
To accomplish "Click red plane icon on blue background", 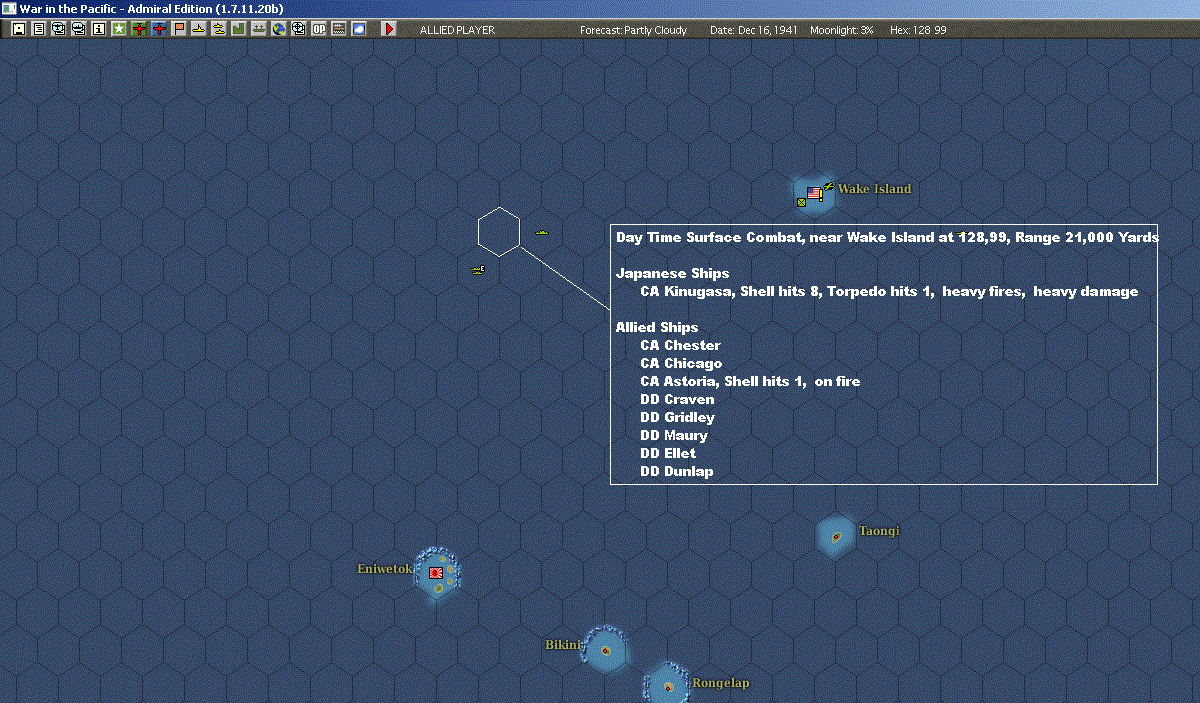I will pos(159,29).
